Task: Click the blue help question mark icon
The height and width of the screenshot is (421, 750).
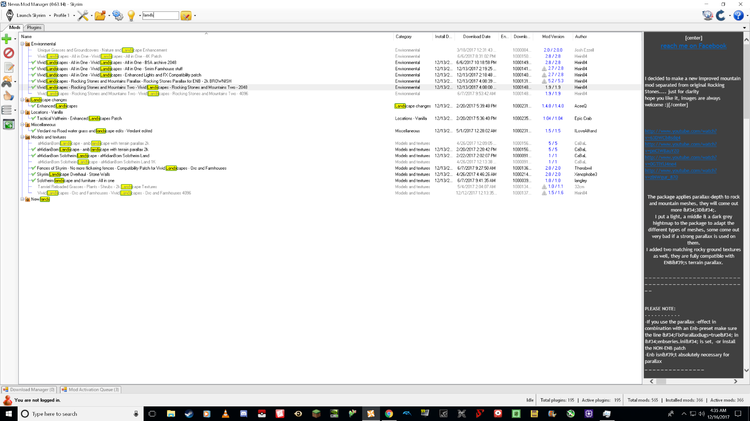Action: tap(739, 15)
